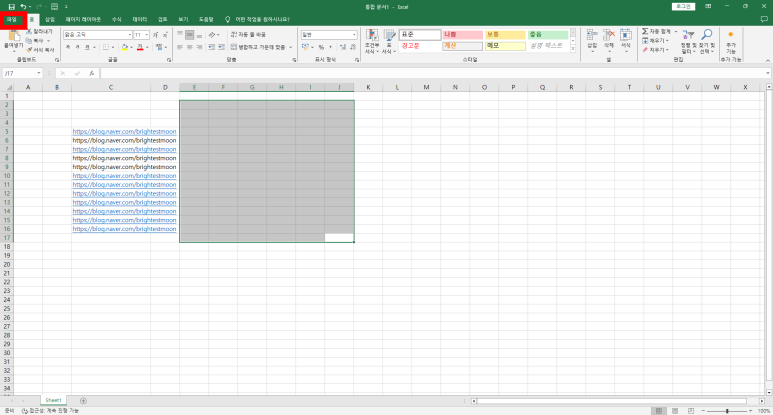Open the 보기 view tab
Viewport: 773px width, 415px height.
(183, 19)
